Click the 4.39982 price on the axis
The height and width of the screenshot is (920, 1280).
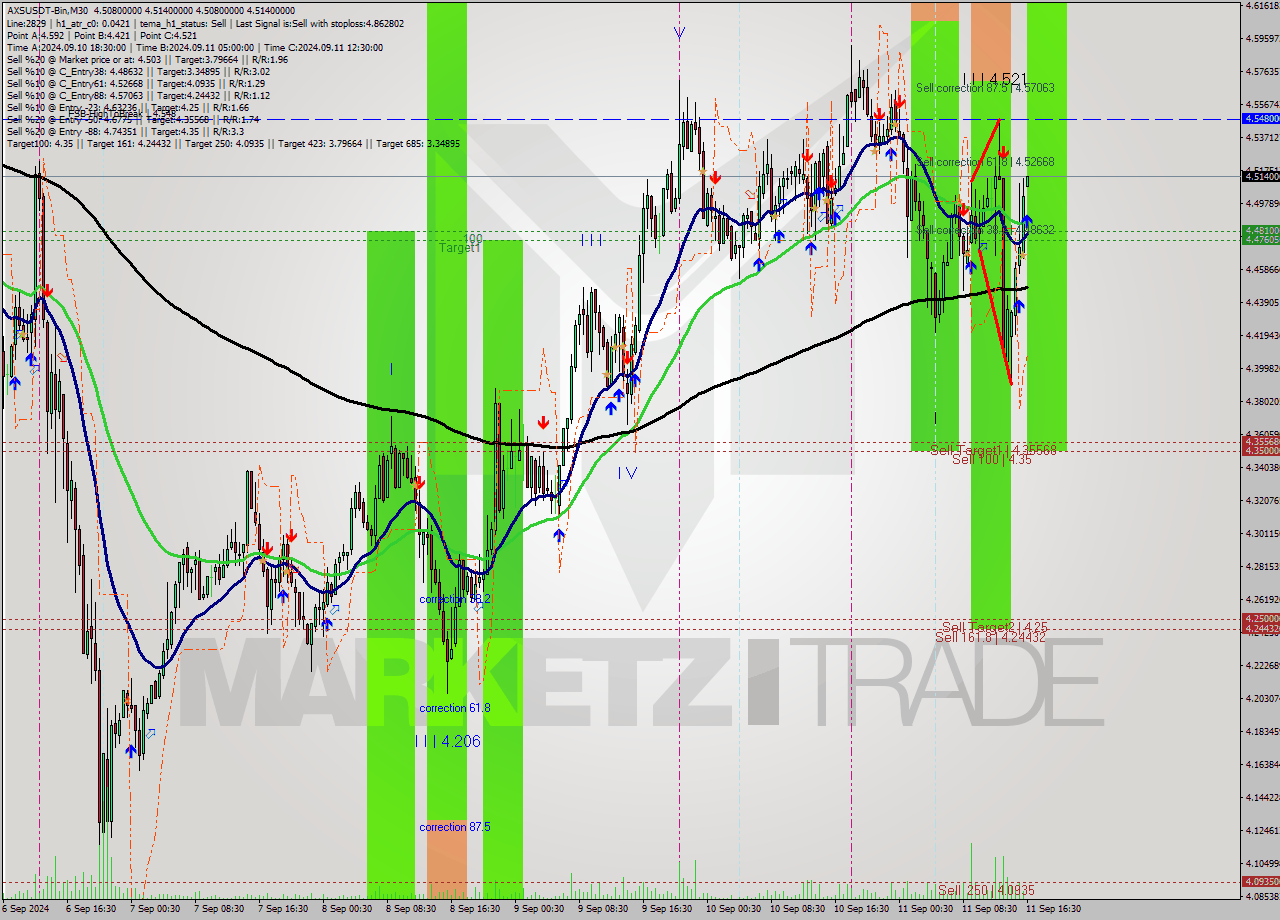[x=1262, y=368]
